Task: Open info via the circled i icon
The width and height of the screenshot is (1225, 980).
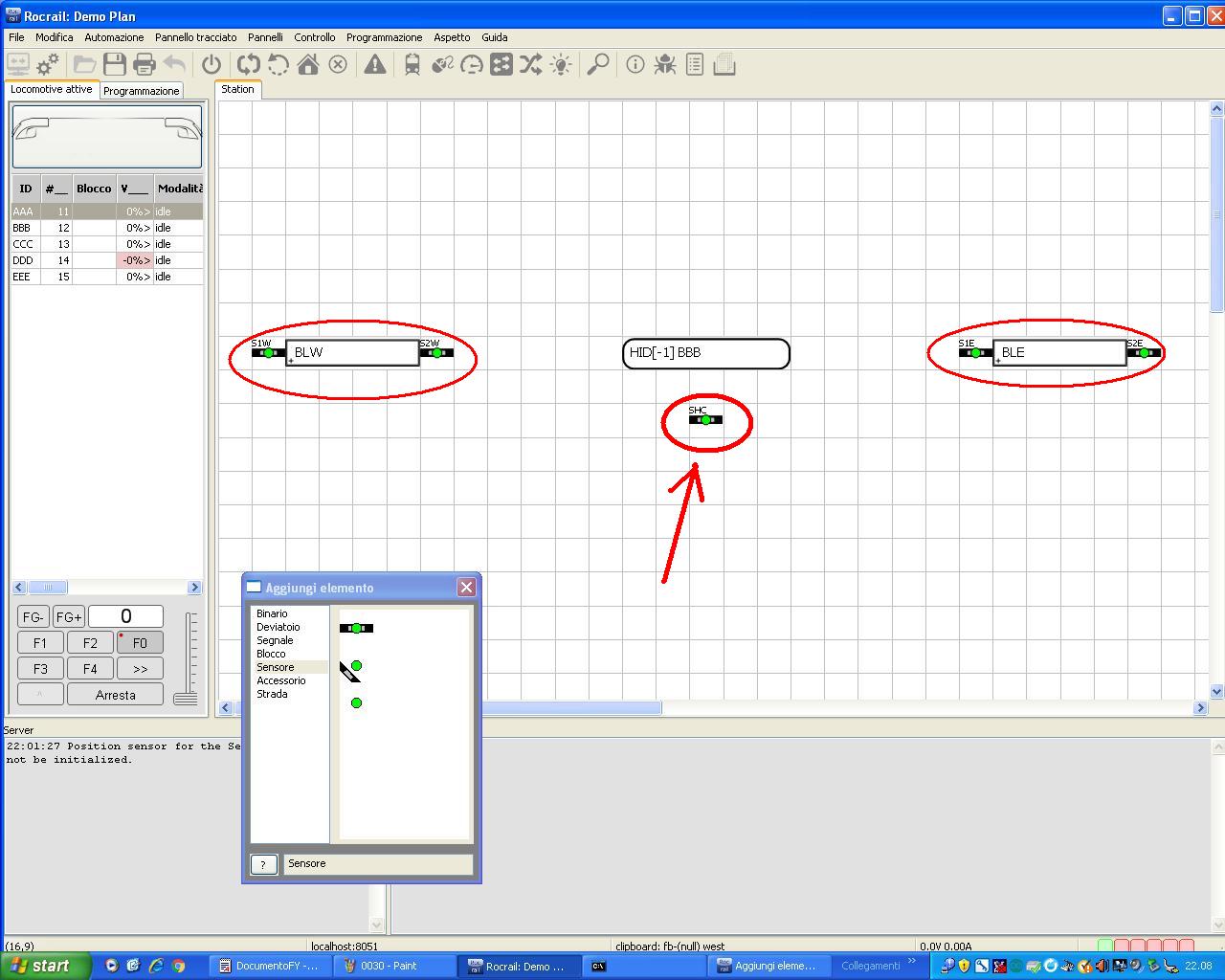Action: click(x=635, y=64)
